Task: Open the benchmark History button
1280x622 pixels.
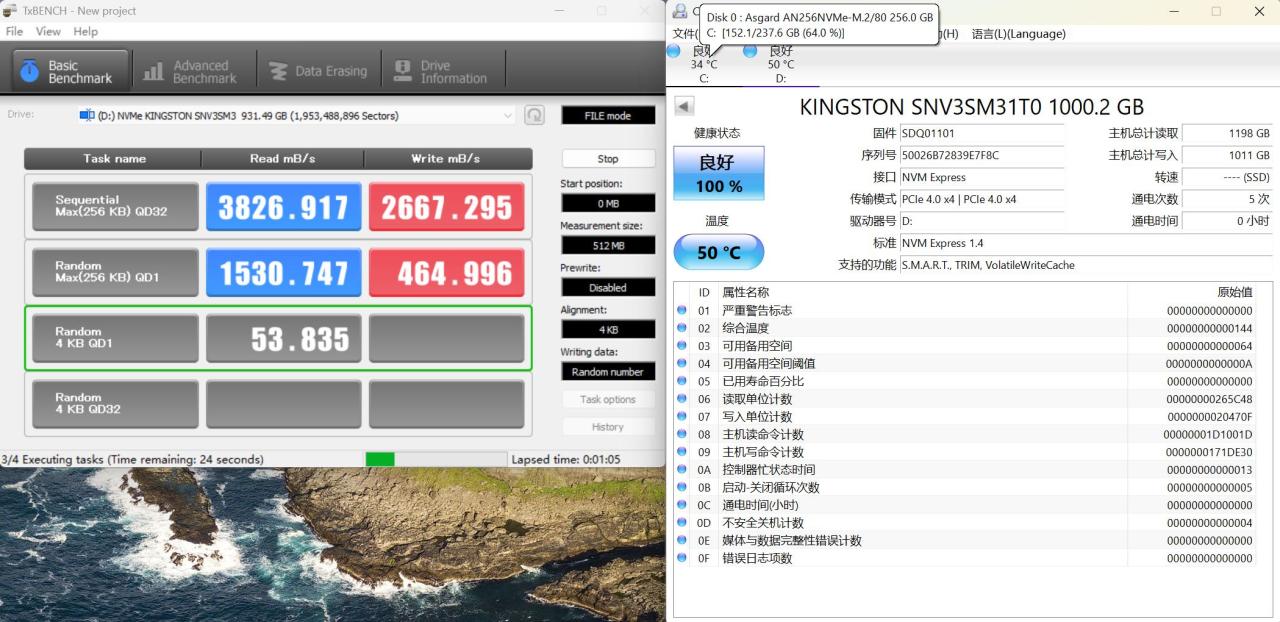Action: click(x=608, y=427)
